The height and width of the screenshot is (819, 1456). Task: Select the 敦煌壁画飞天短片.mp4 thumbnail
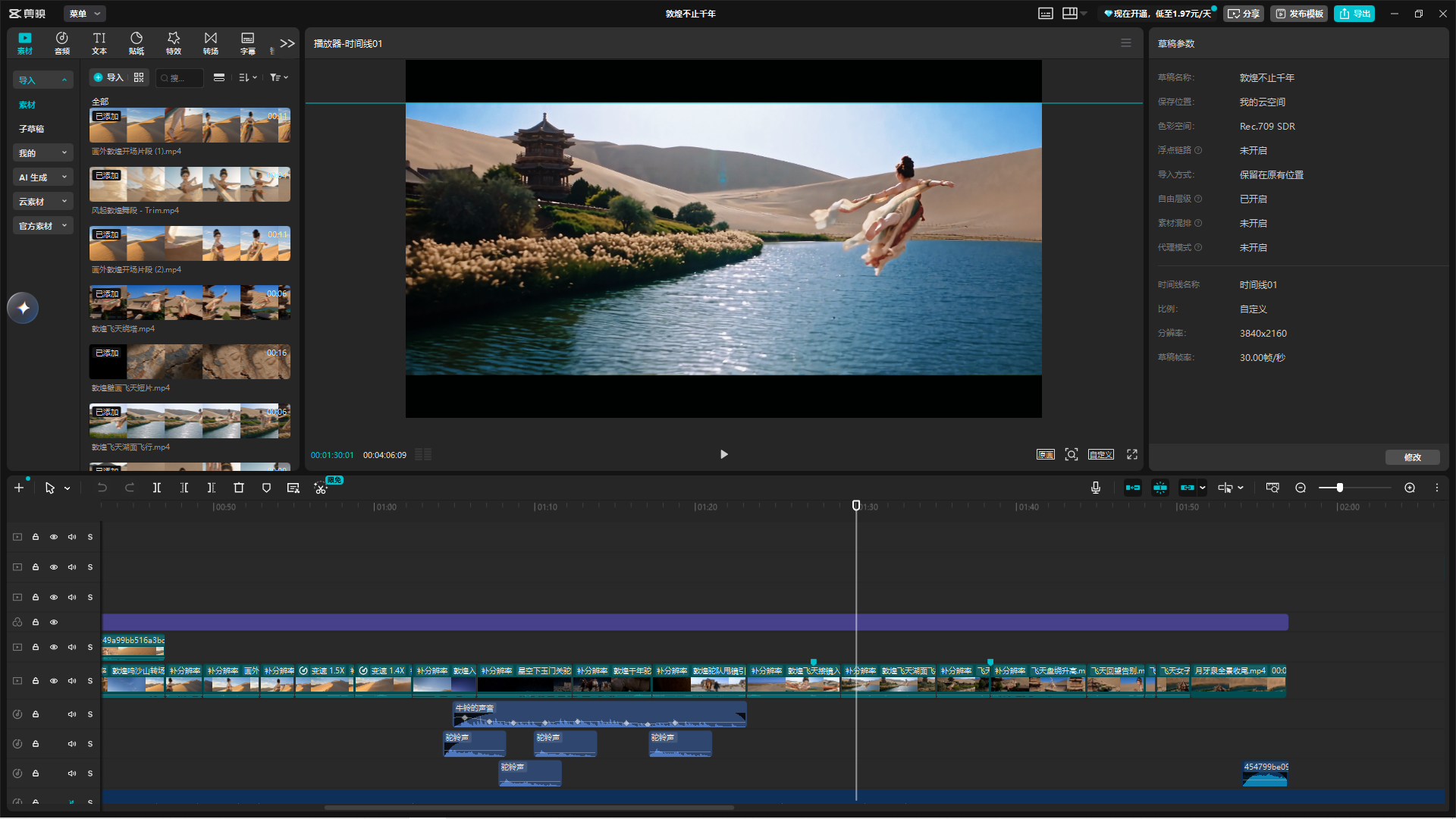pyautogui.click(x=190, y=362)
